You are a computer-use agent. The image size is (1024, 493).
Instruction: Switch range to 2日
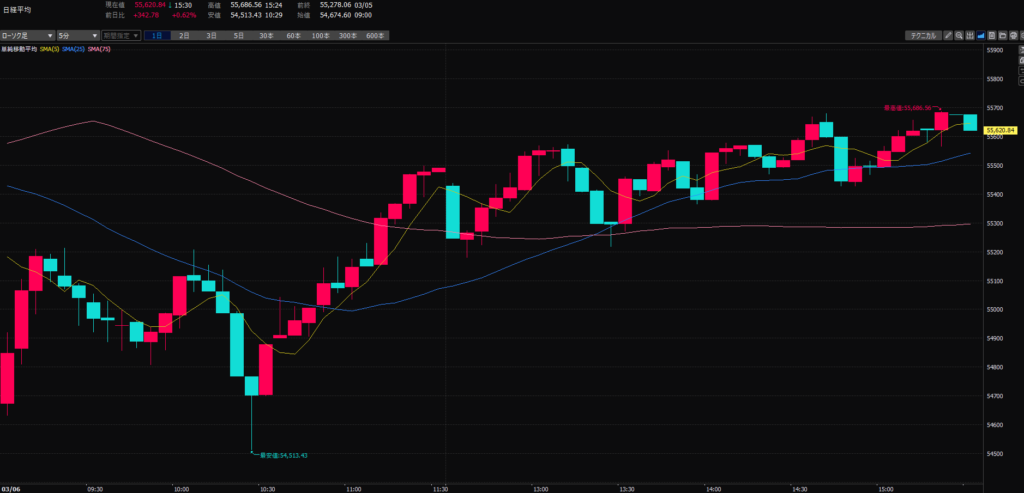point(184,35)
